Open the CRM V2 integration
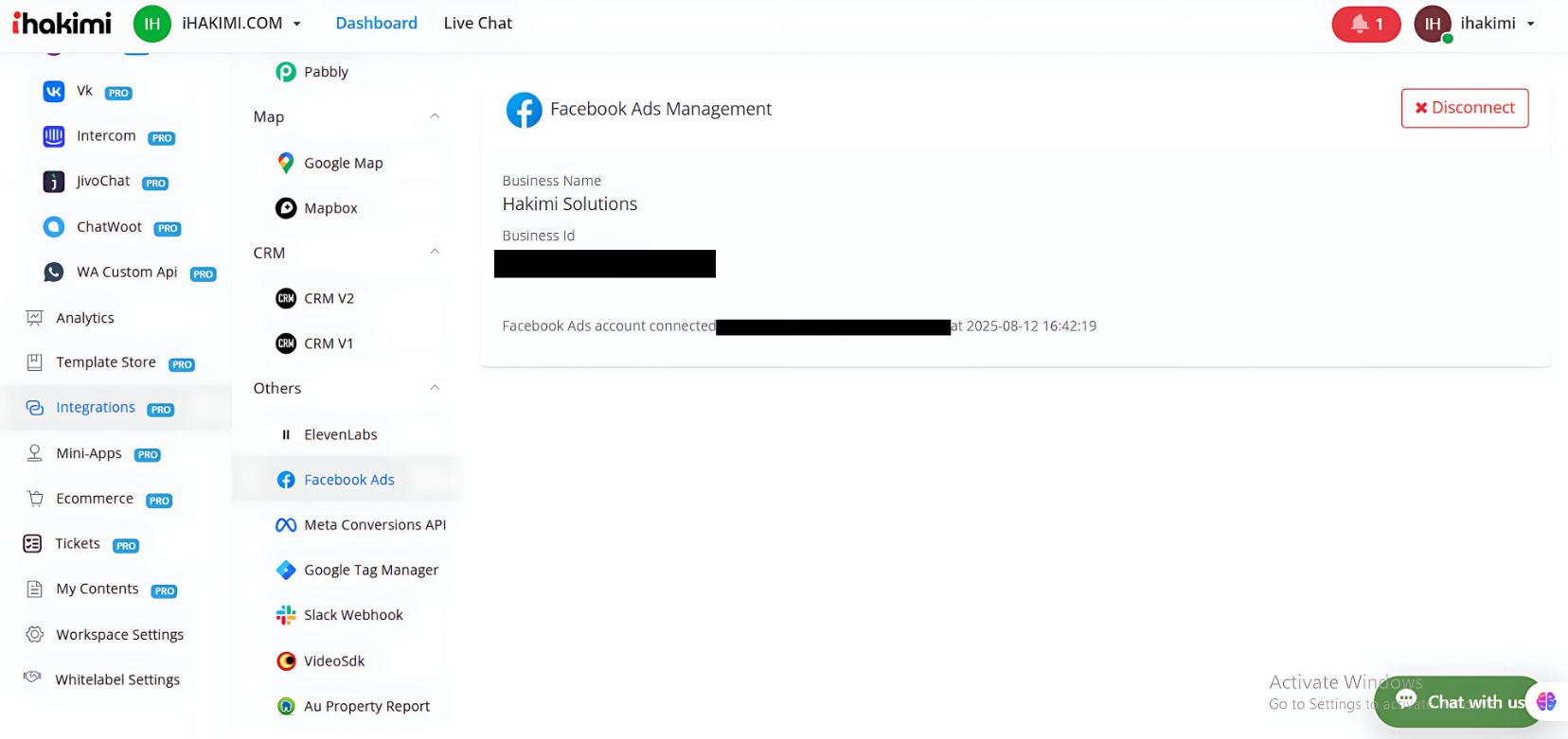Image resolution: width=1568 pixels, height=739 pixels. point(329,298)
